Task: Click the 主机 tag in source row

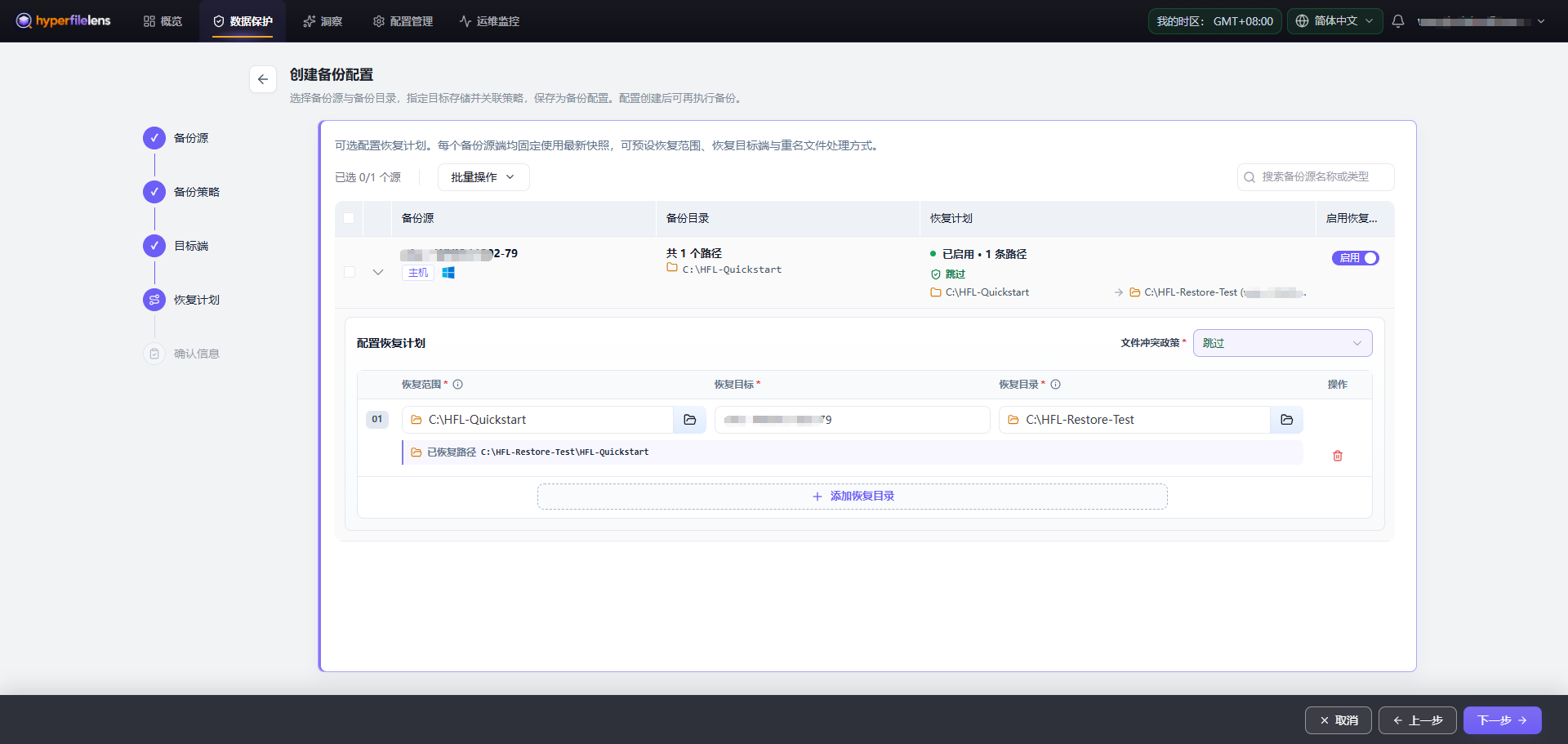Action: (418, 273)
